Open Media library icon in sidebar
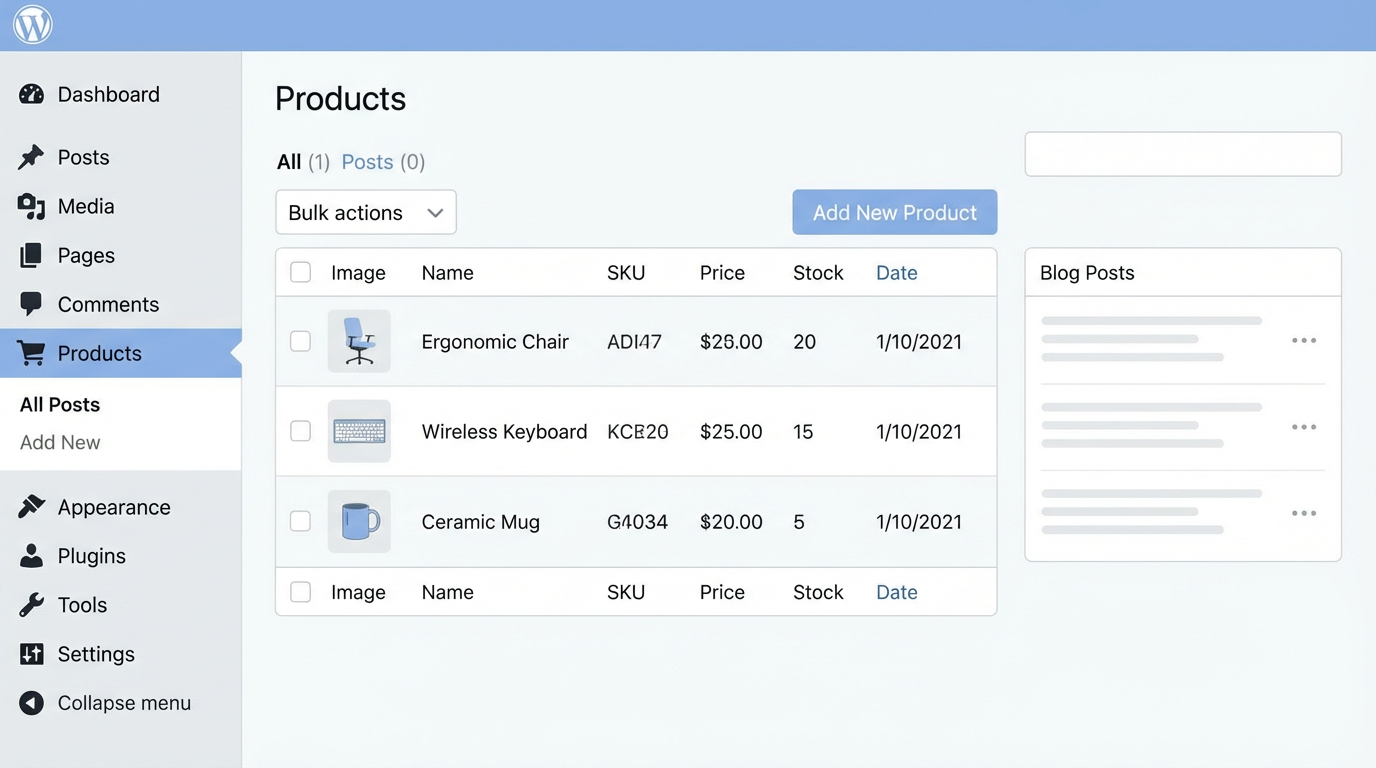Image resolution: width=1376 pixels, height=768 pixels. point(31,206)
